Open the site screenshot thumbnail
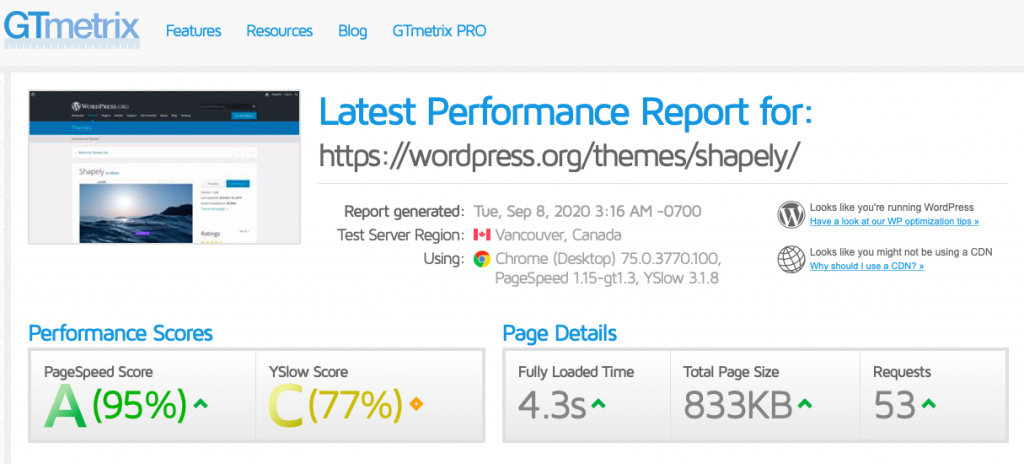The height and width of the screenshot is (464, 1024). click(x=165, y=167)
